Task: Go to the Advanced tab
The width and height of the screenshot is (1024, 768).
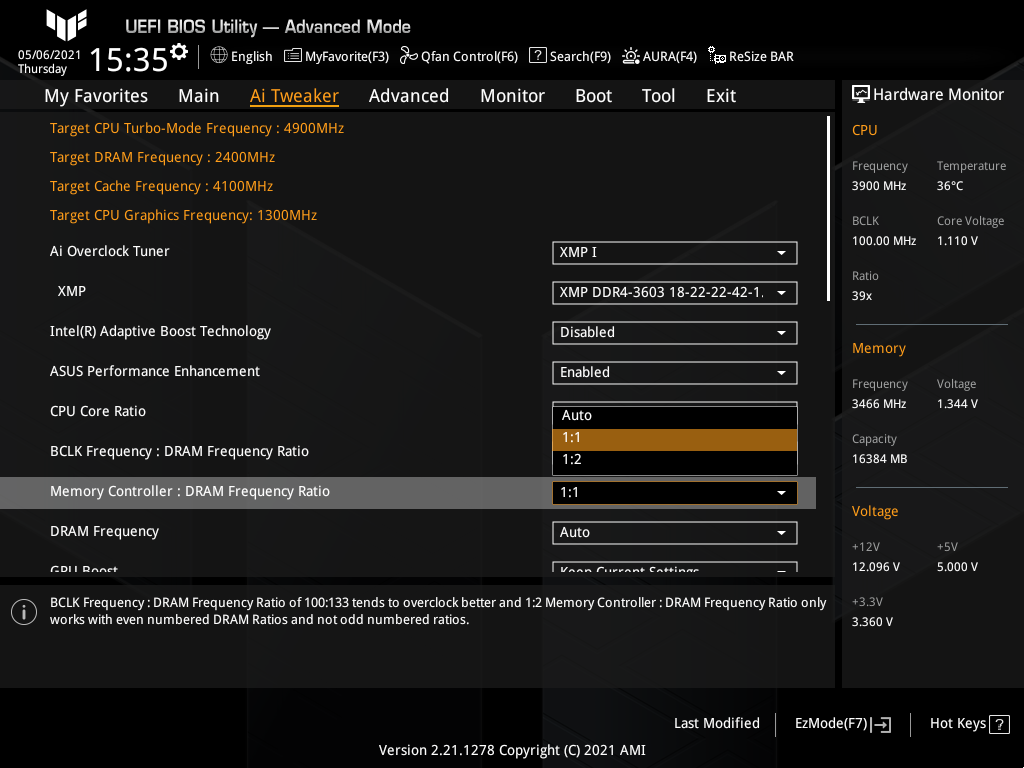Action: pyautogui.click(x=409, y=96)
